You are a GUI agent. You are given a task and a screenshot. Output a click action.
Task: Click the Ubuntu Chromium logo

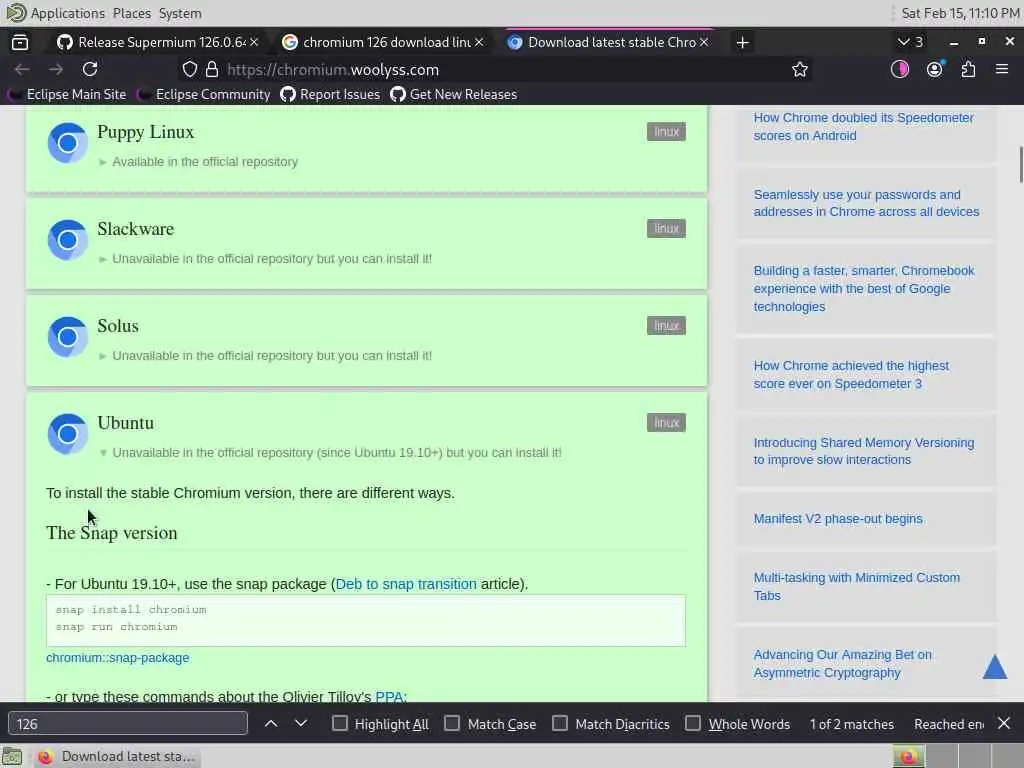(67, 434)
